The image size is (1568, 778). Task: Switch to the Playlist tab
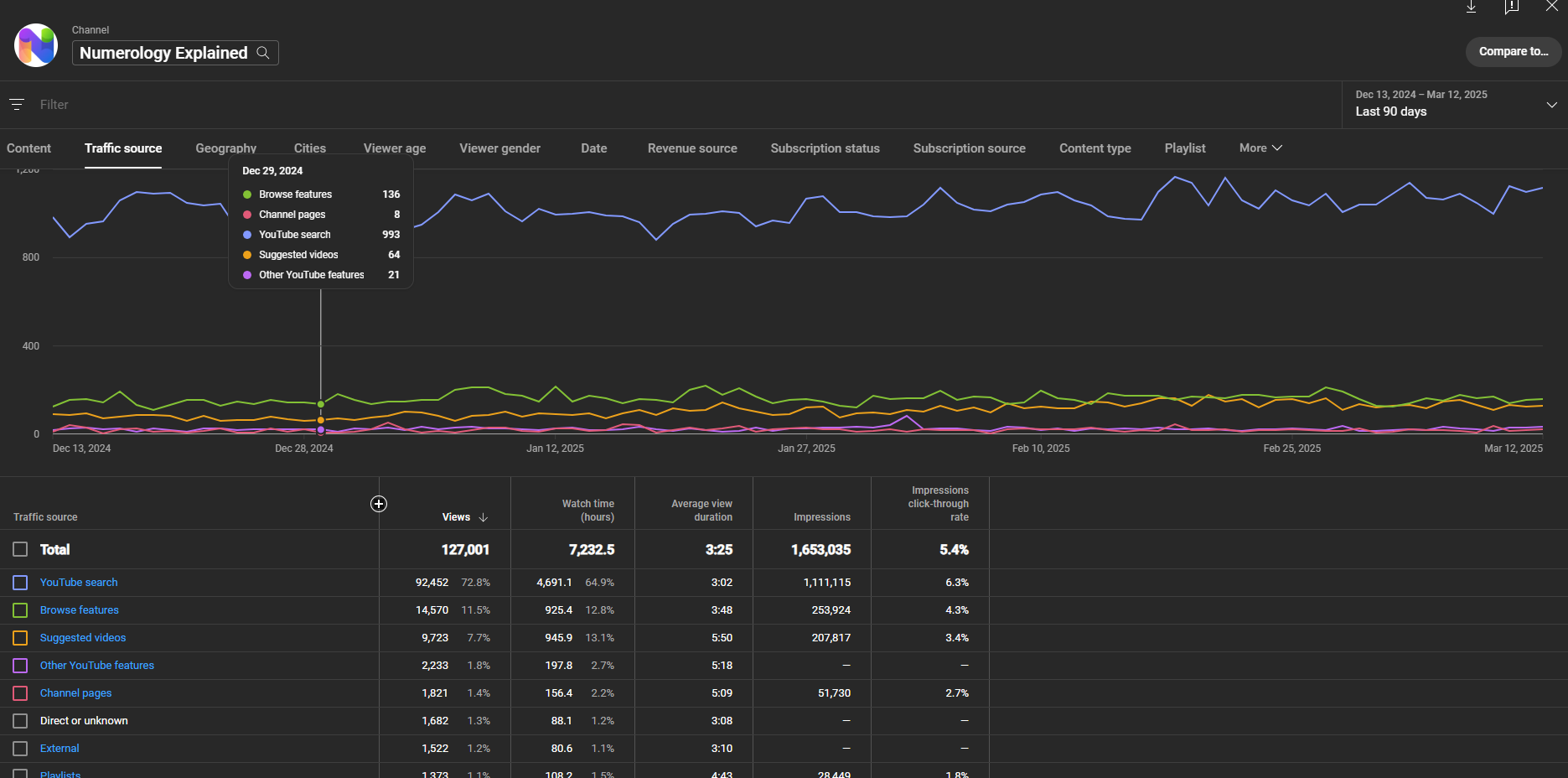point(1185,148)
